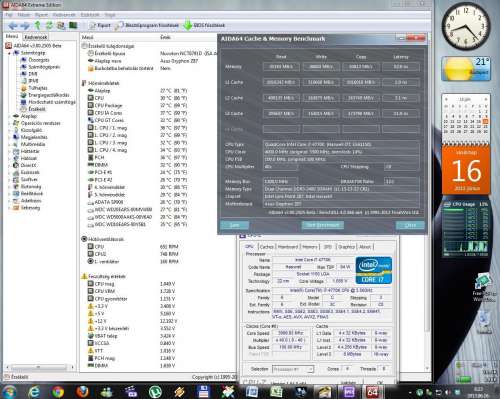Image resolution: width=500 pixels, height=399 pixels.
Task: Collapse the Számítógép tree node
Action: click(9, 53)
